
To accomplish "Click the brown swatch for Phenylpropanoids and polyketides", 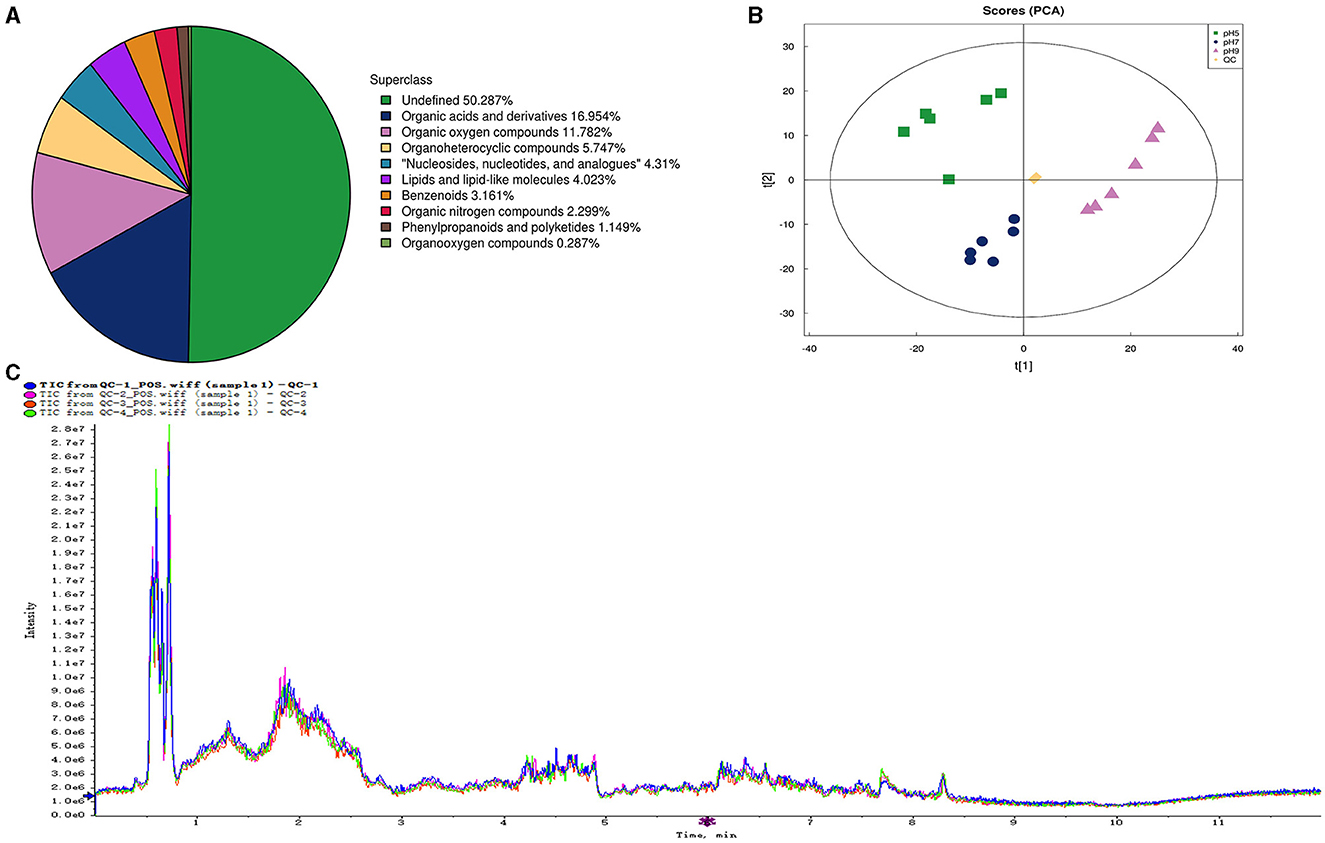I will 386,228.
